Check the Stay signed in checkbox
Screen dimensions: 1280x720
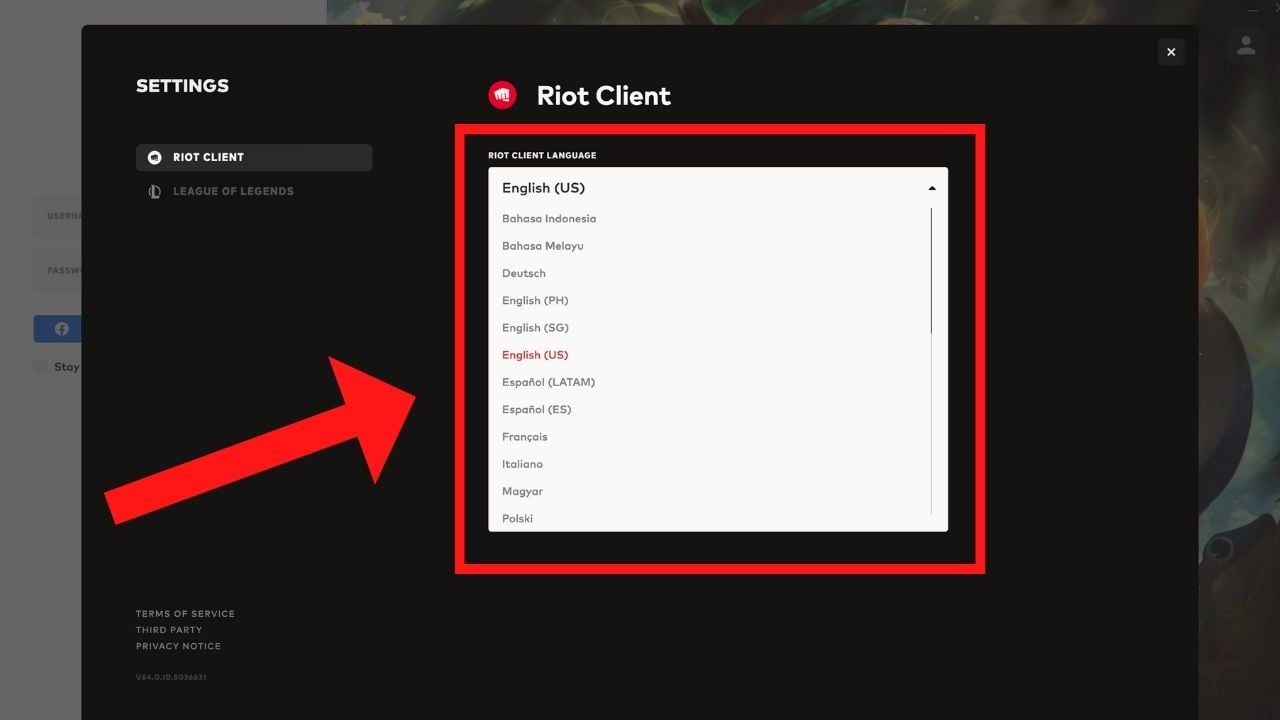click(39, 366)
